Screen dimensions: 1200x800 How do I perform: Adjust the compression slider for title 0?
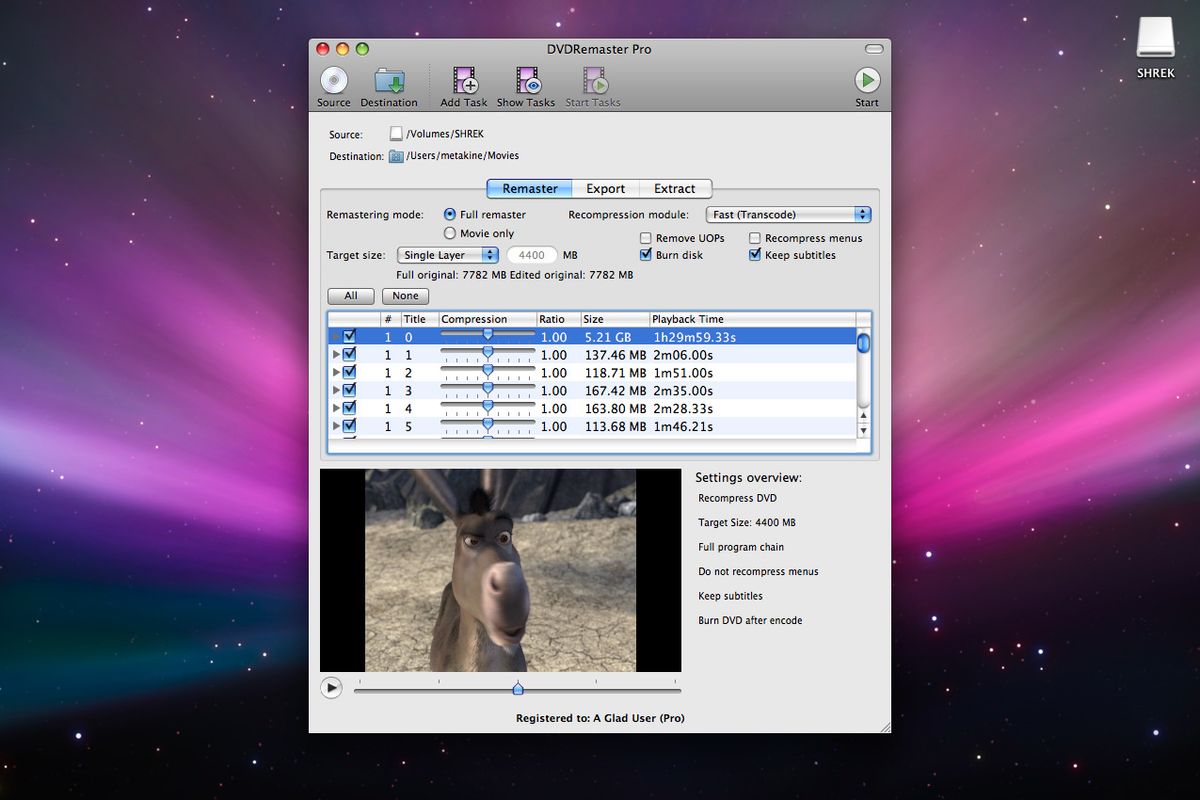point(487,336)
